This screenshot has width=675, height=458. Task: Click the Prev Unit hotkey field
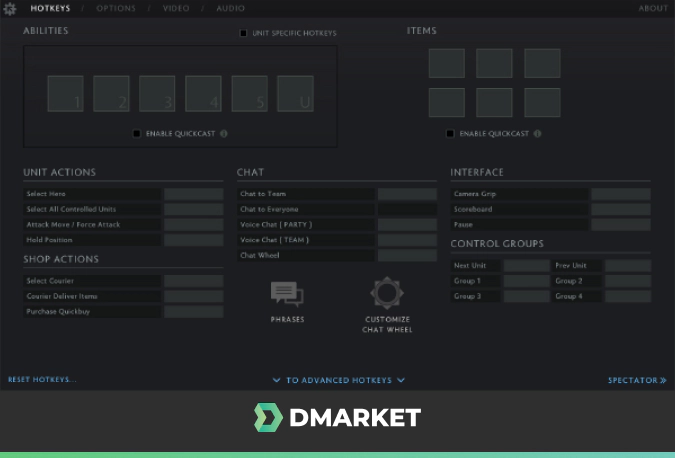click(x=628, y=266)
